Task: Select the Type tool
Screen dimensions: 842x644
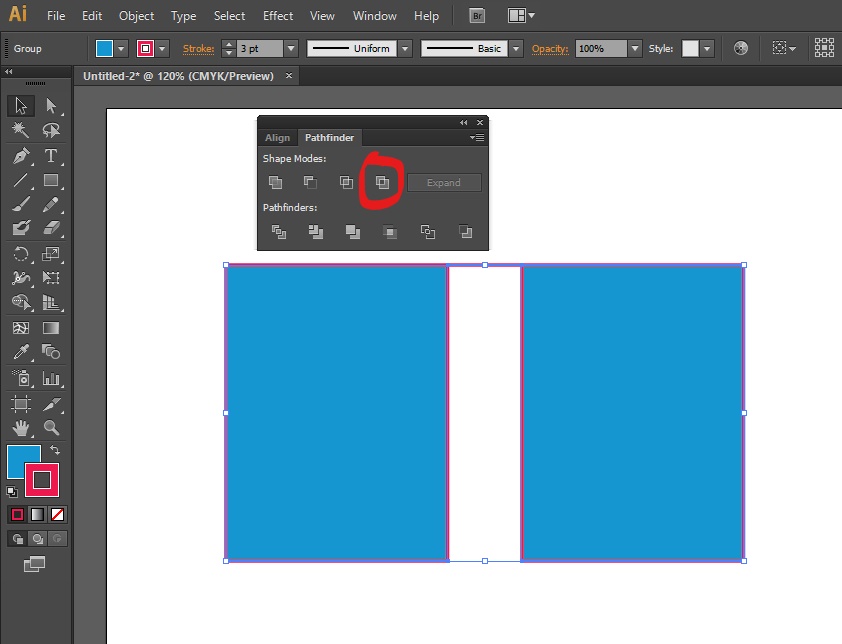Action: 51,156
